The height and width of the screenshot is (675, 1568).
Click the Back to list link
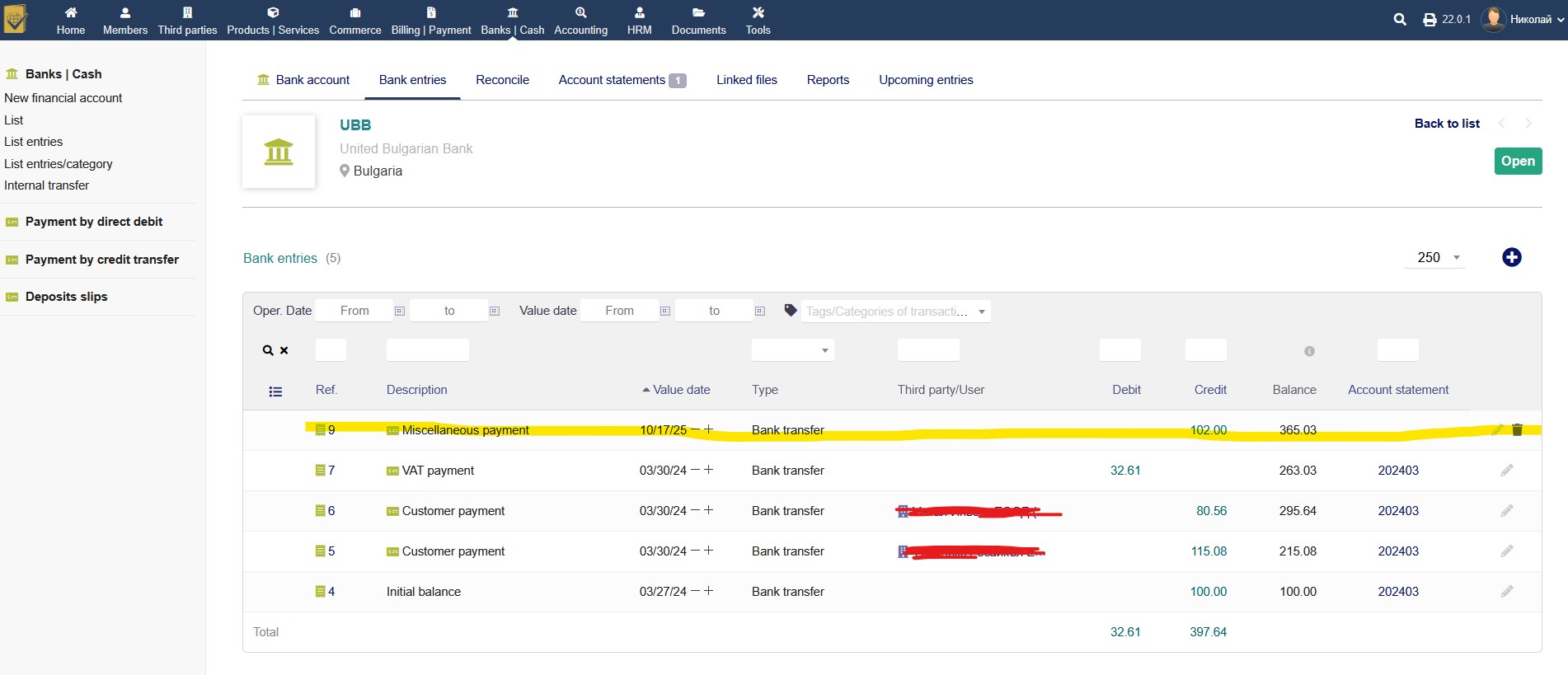pyautogui.click(x=1447, y=124)
